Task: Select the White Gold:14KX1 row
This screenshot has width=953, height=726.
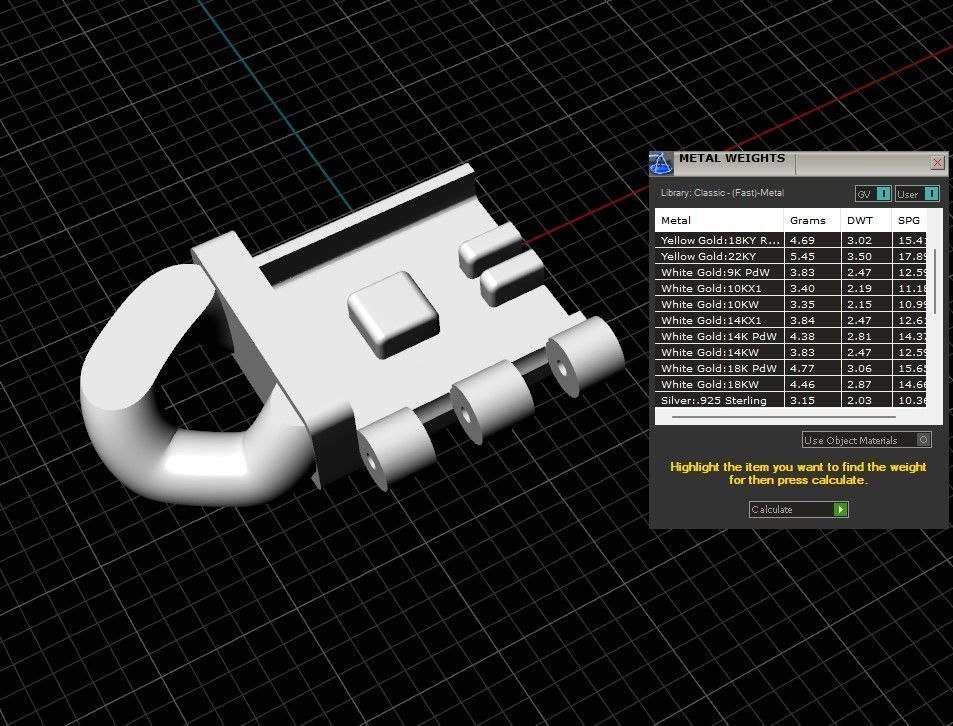Action: 790,320
